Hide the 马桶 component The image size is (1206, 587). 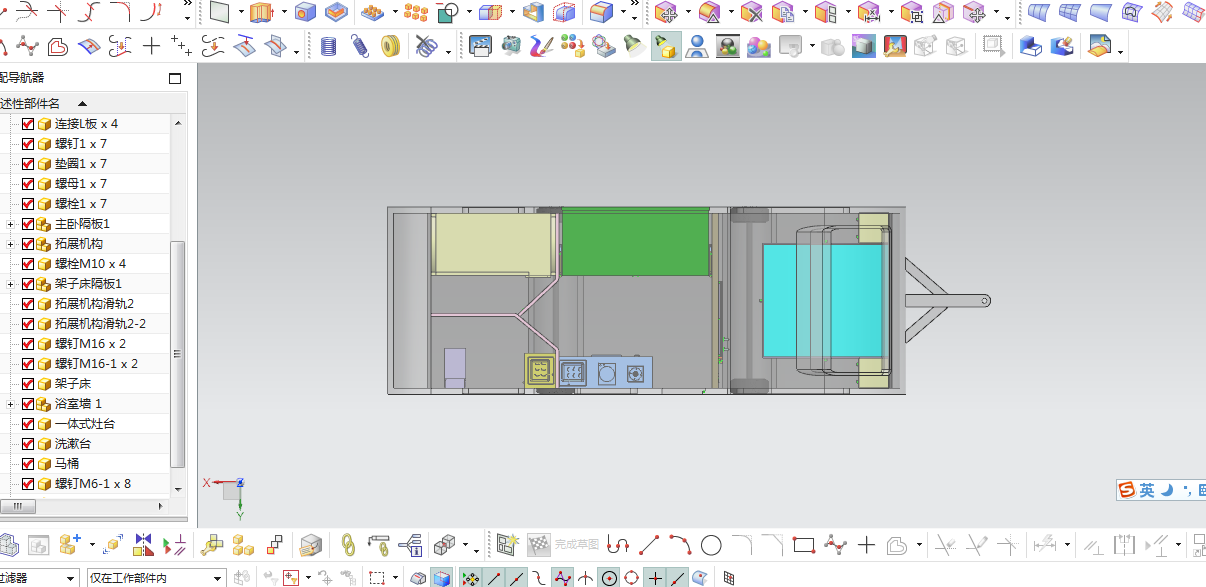coord(28,464)
